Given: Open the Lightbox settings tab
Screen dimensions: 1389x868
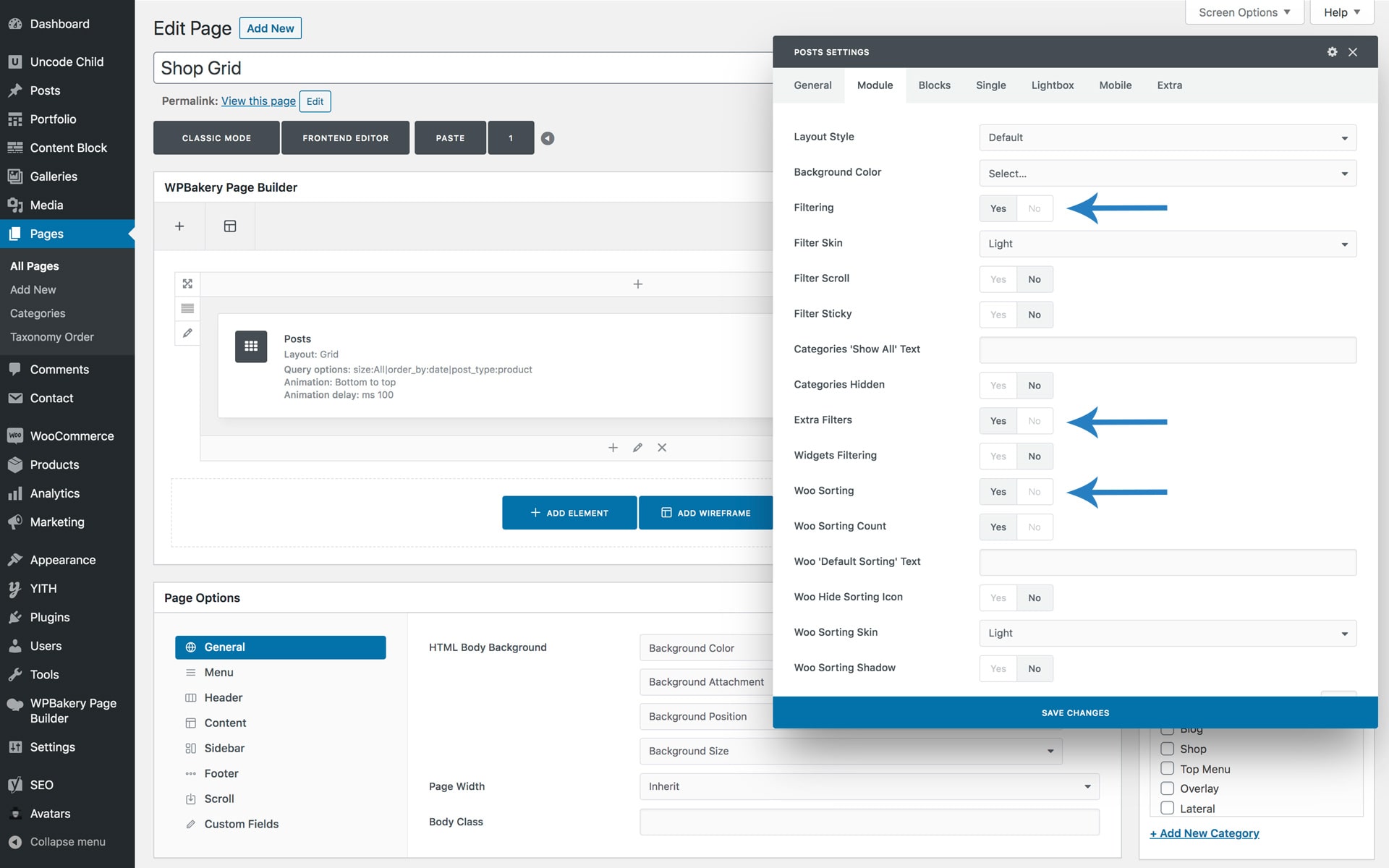Looking at the screenshot, I should 1052,85.
